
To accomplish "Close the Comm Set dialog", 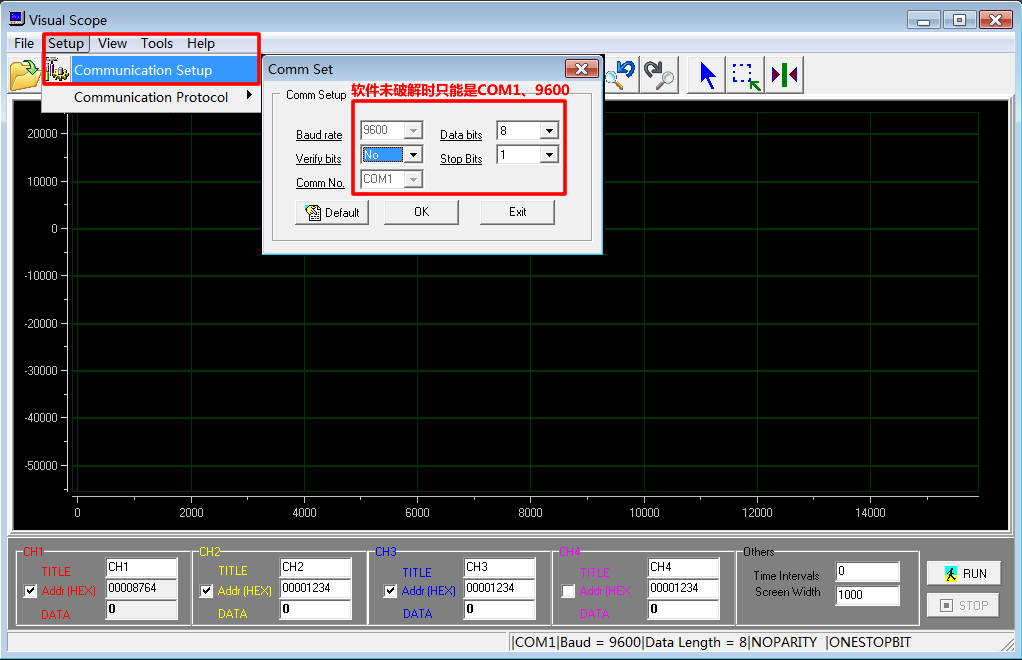I will point(581,69).
